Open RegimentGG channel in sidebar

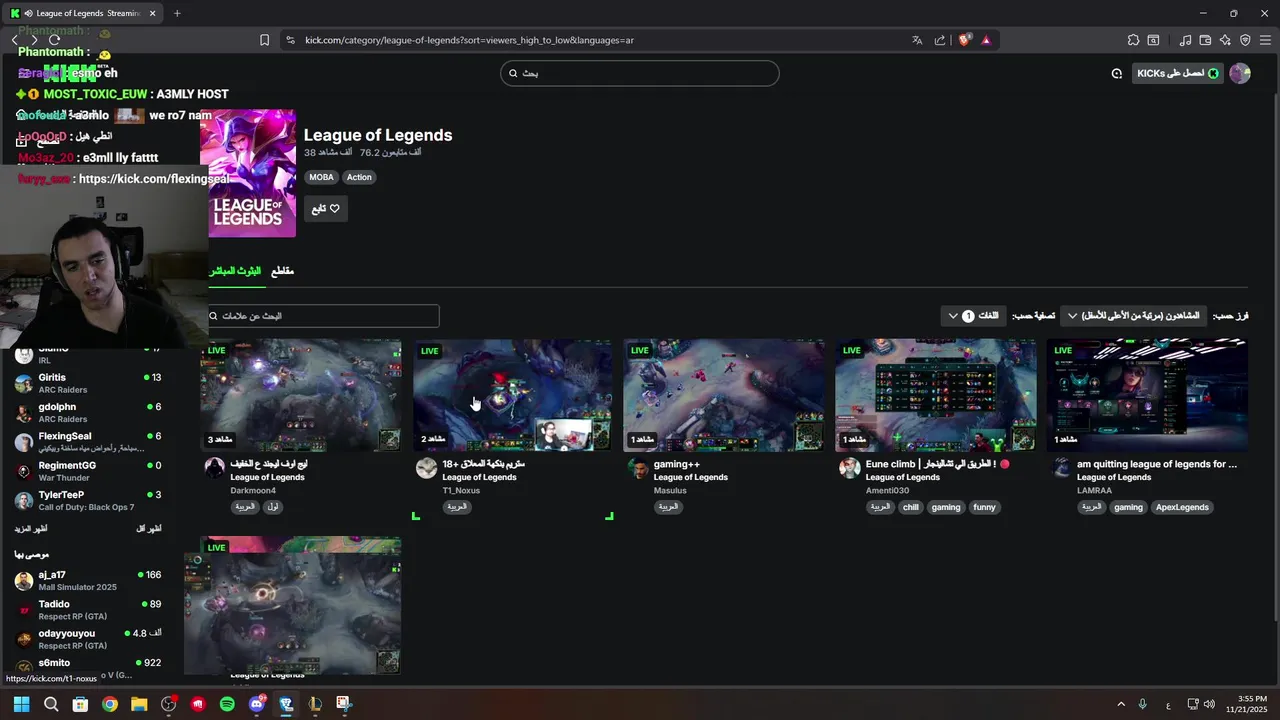(x=88, y=471)
